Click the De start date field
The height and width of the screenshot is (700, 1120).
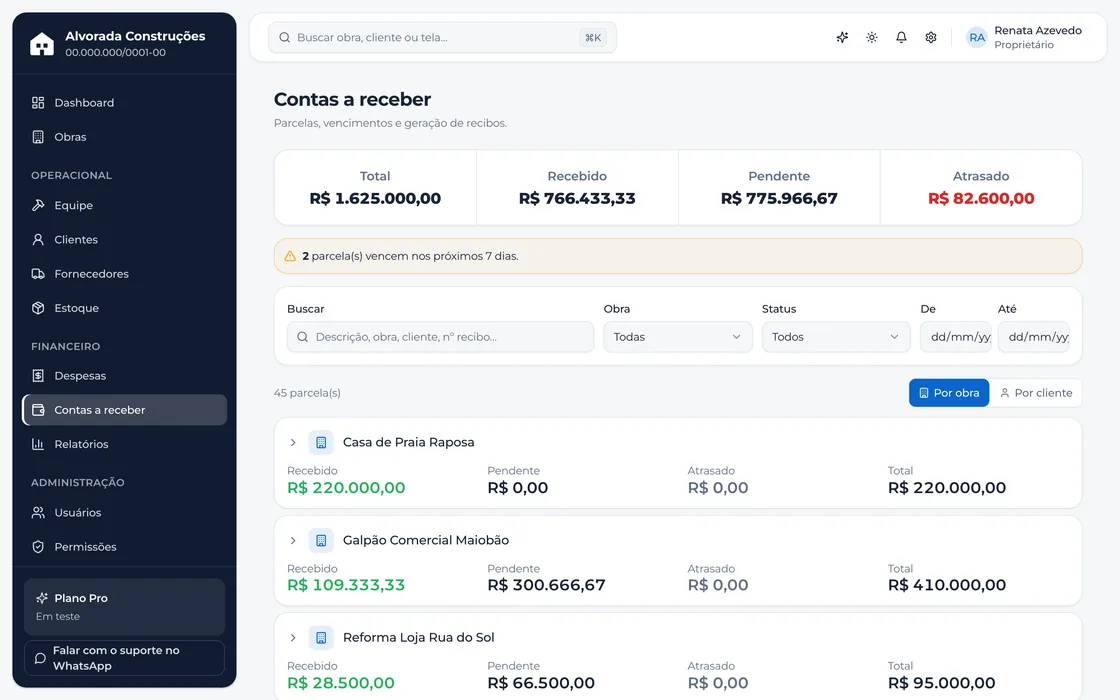[956, 337]
